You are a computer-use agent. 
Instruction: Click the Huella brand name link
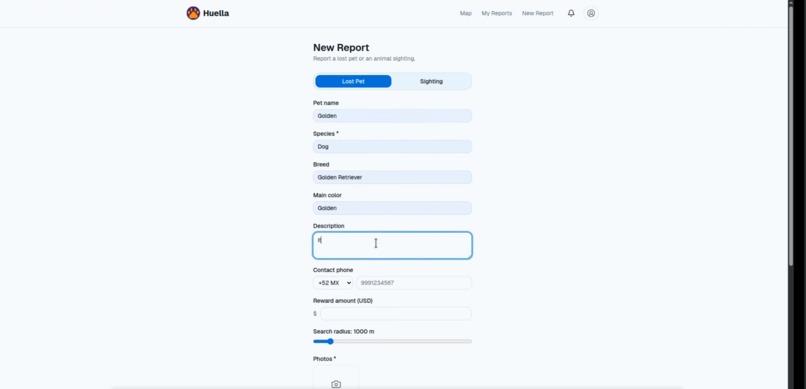tap(216, 13)
